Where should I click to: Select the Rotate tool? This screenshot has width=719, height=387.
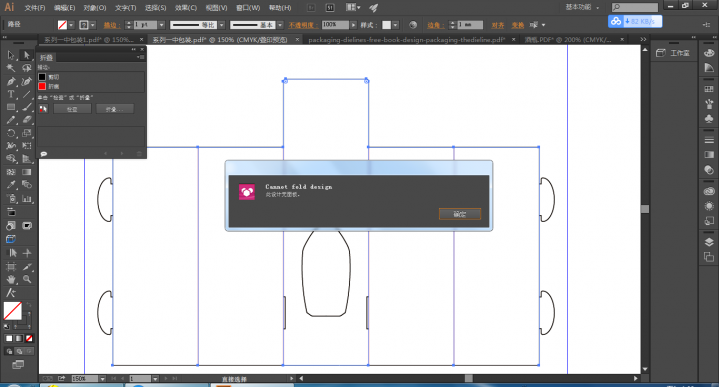coord(11,133)
